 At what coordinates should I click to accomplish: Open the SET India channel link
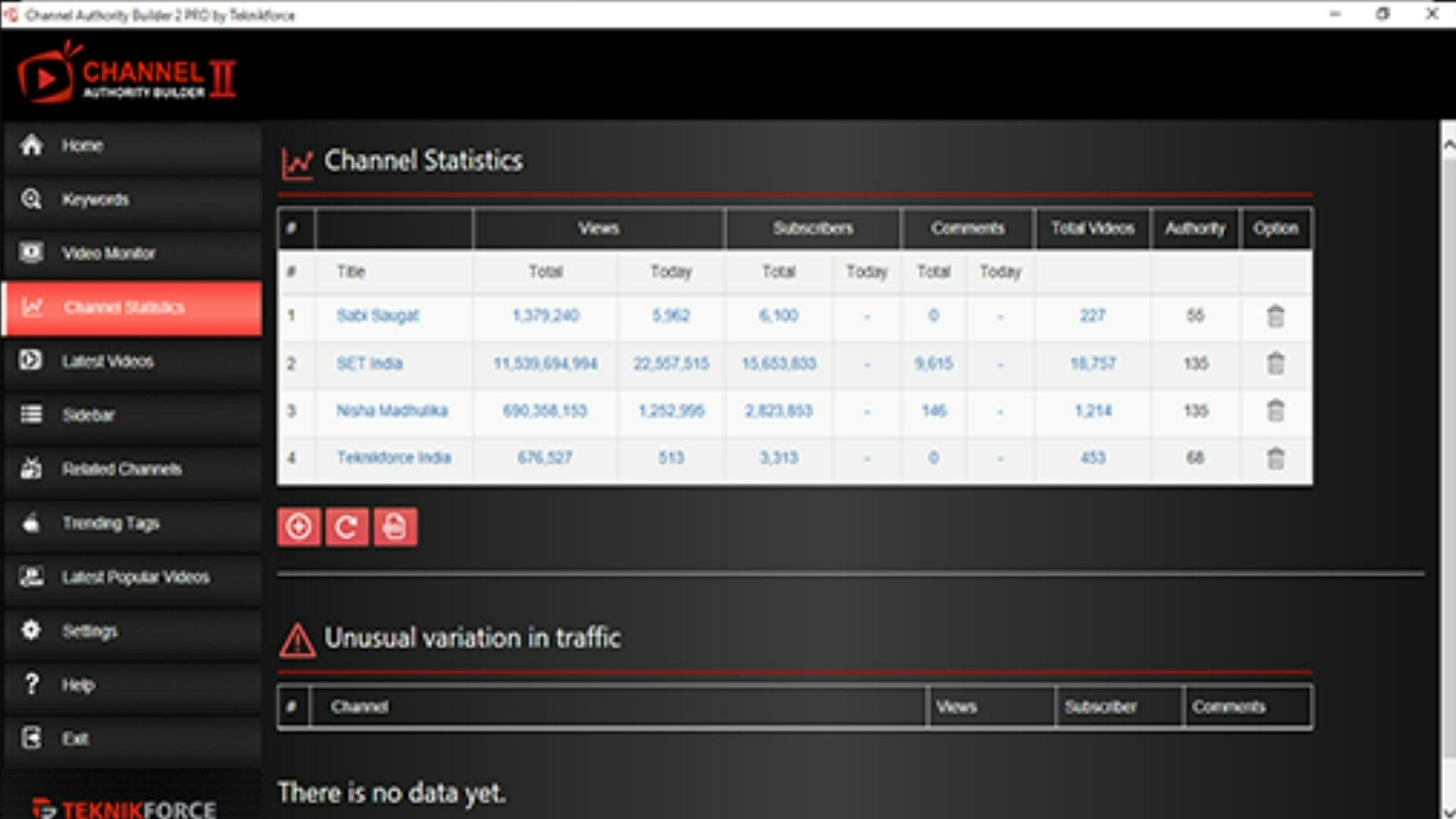(369, 363)
